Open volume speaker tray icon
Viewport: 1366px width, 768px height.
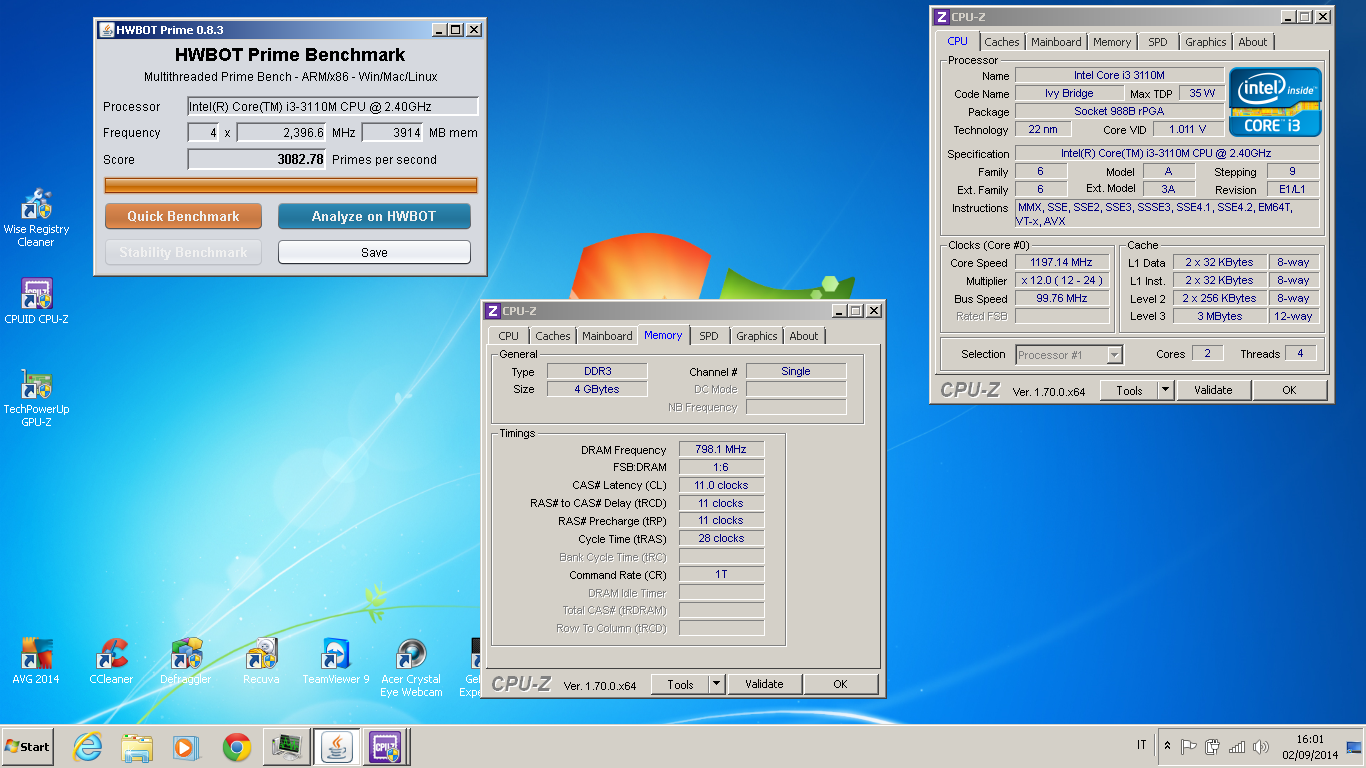coord(1261,746)
